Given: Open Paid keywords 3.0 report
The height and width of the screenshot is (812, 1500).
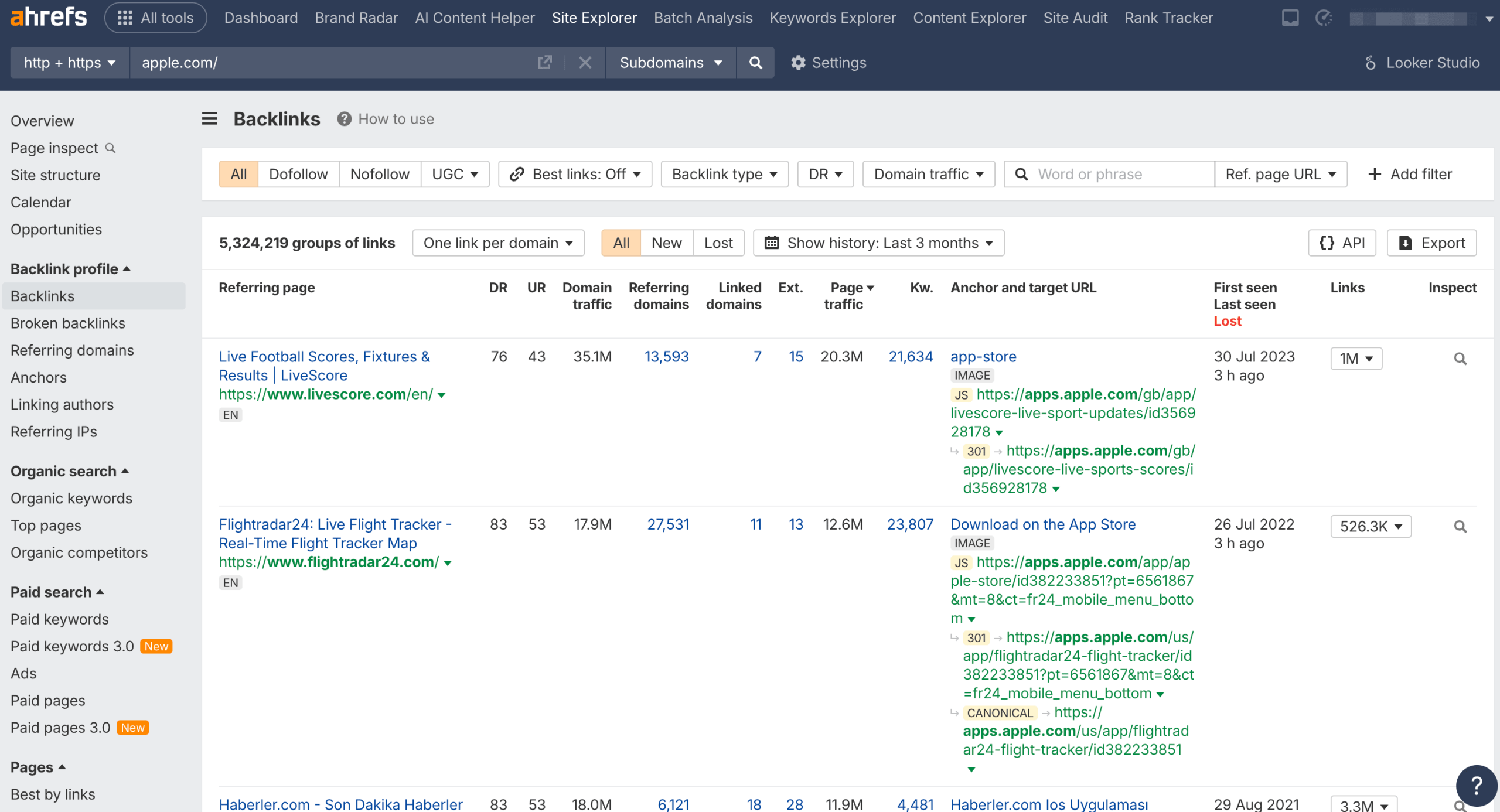Looking at the screenshot, I should [x=72, y=646].
